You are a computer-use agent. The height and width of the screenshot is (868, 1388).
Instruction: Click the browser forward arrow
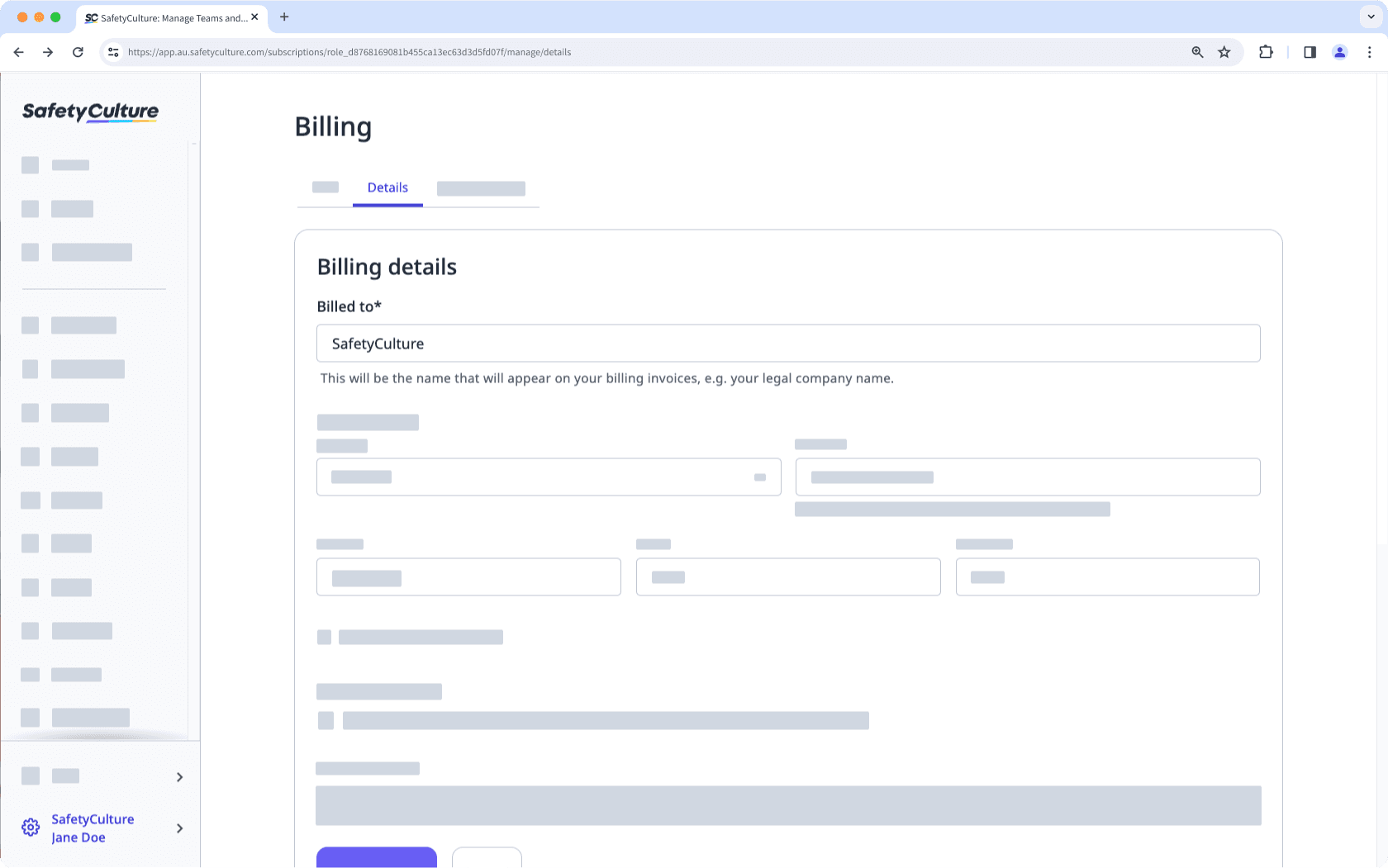coord(48,51)
